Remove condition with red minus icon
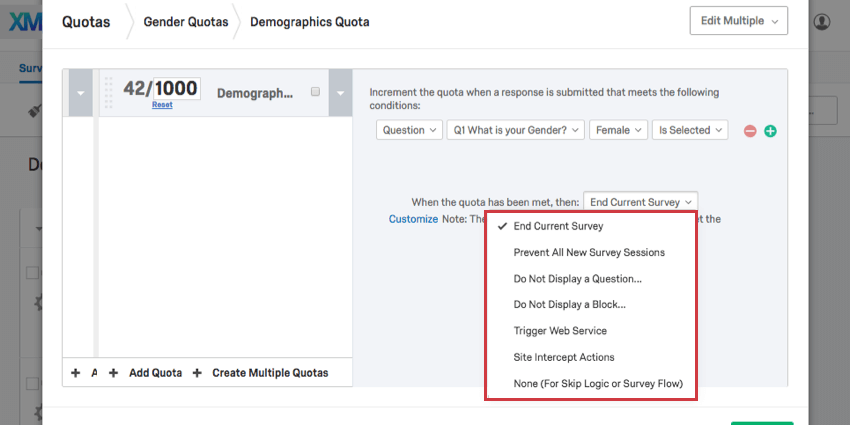Screen dimensions: 850x425 (x=750, y=131)
